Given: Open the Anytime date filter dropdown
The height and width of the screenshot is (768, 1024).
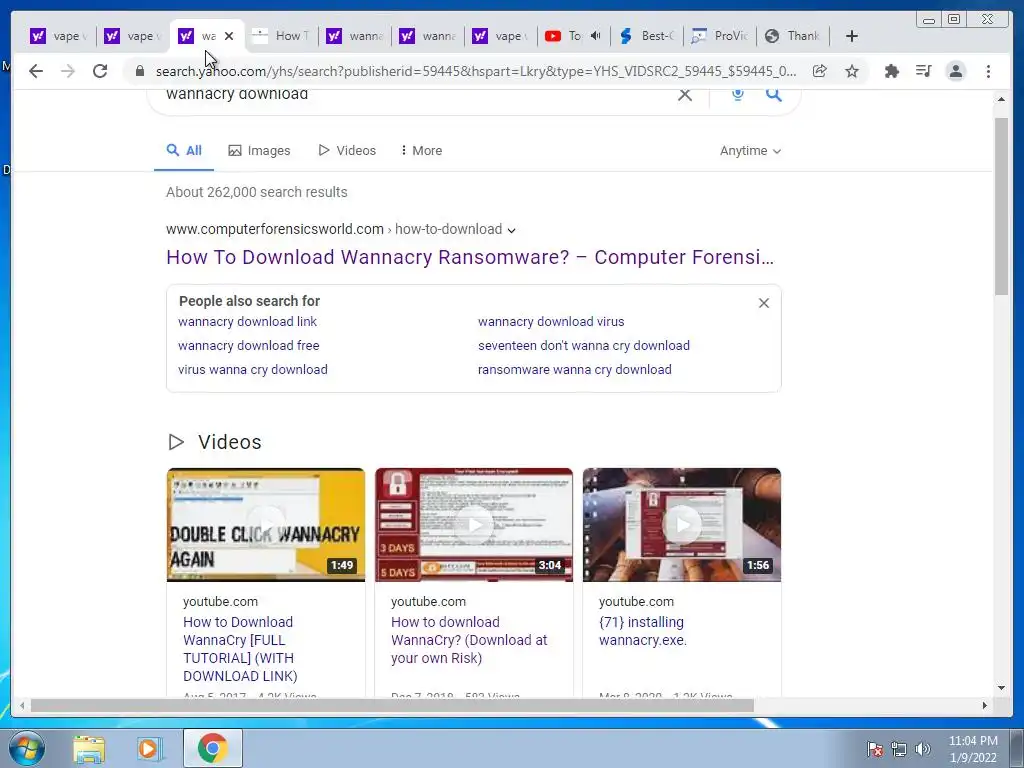Looking at the screenshot, I should pyautogui.click(x=750, y=150).
